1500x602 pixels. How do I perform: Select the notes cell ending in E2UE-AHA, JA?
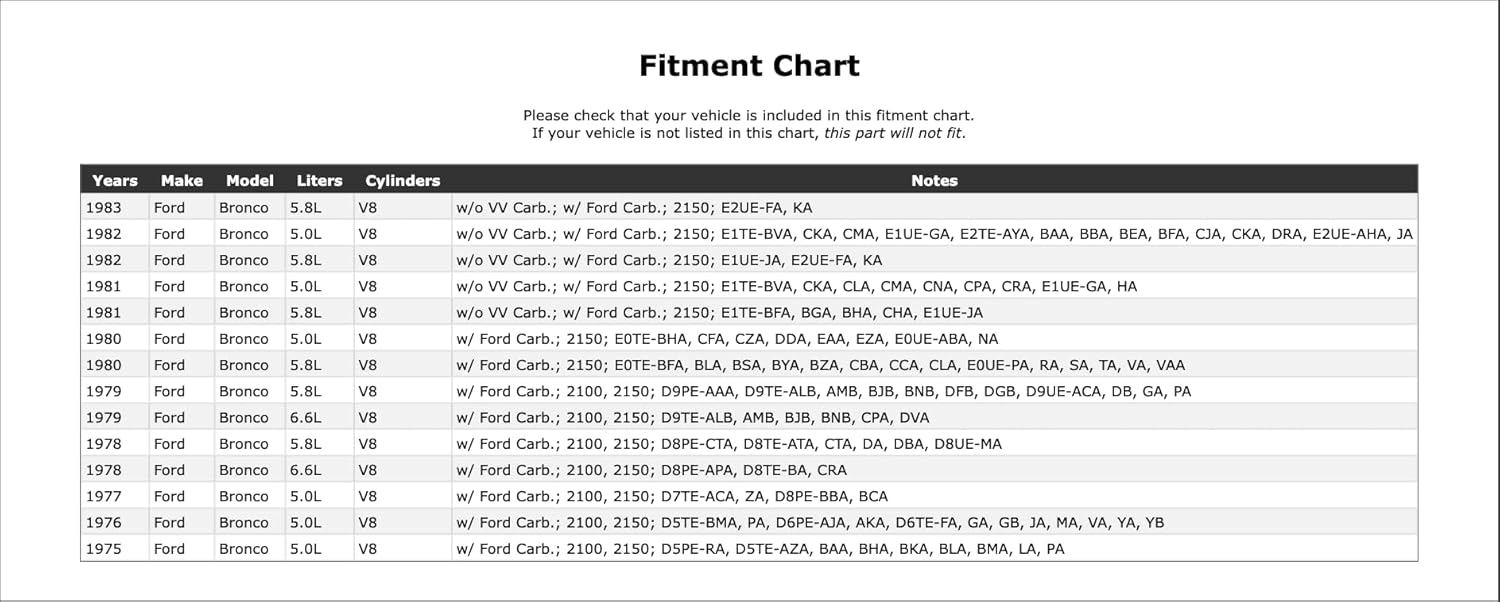pyautogui.click(x=934, y=234)
